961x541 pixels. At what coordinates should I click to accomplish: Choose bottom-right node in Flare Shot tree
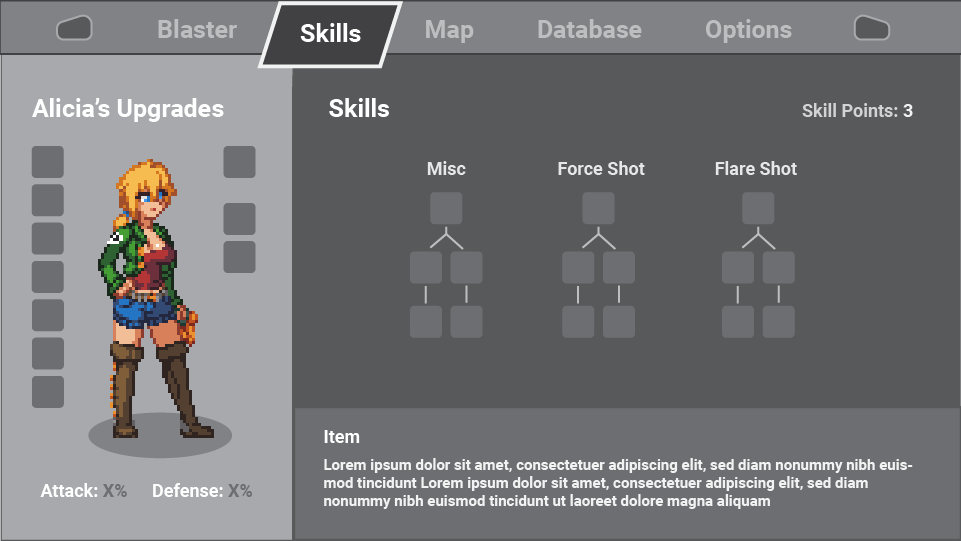click(779, 322)
